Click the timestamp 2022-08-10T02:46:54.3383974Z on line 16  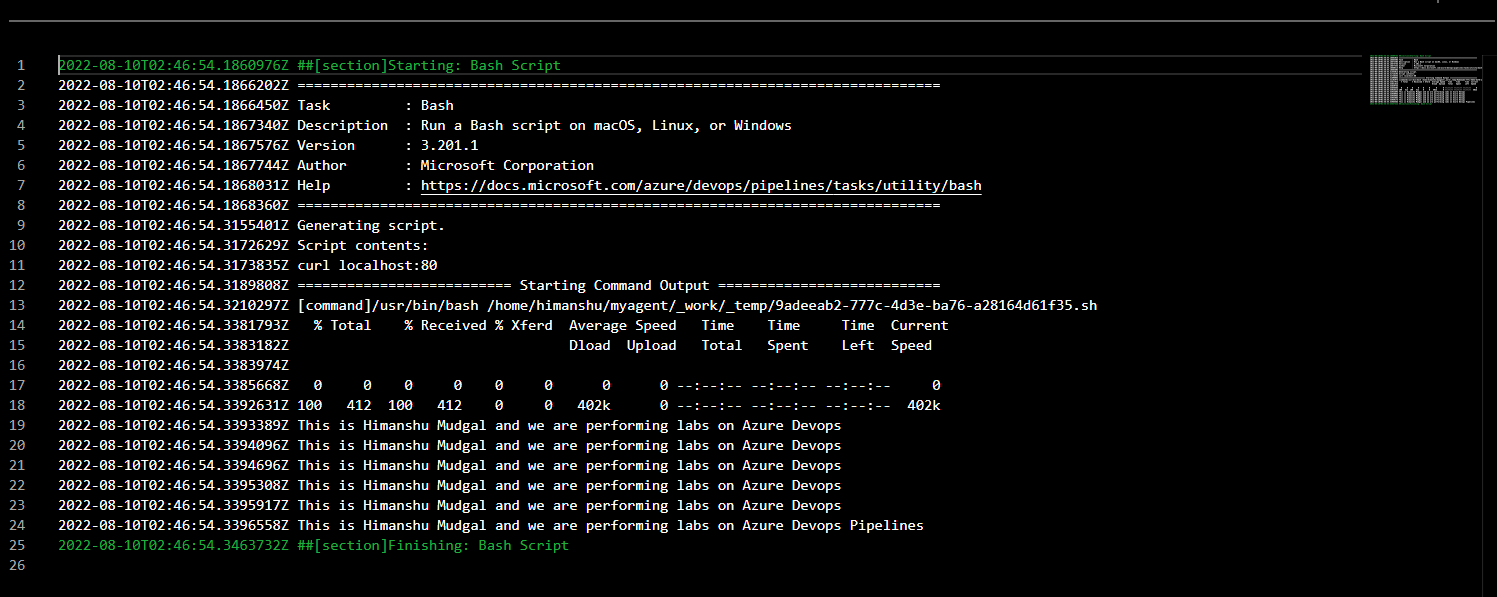pyautogui.click(x=173, y=365)
